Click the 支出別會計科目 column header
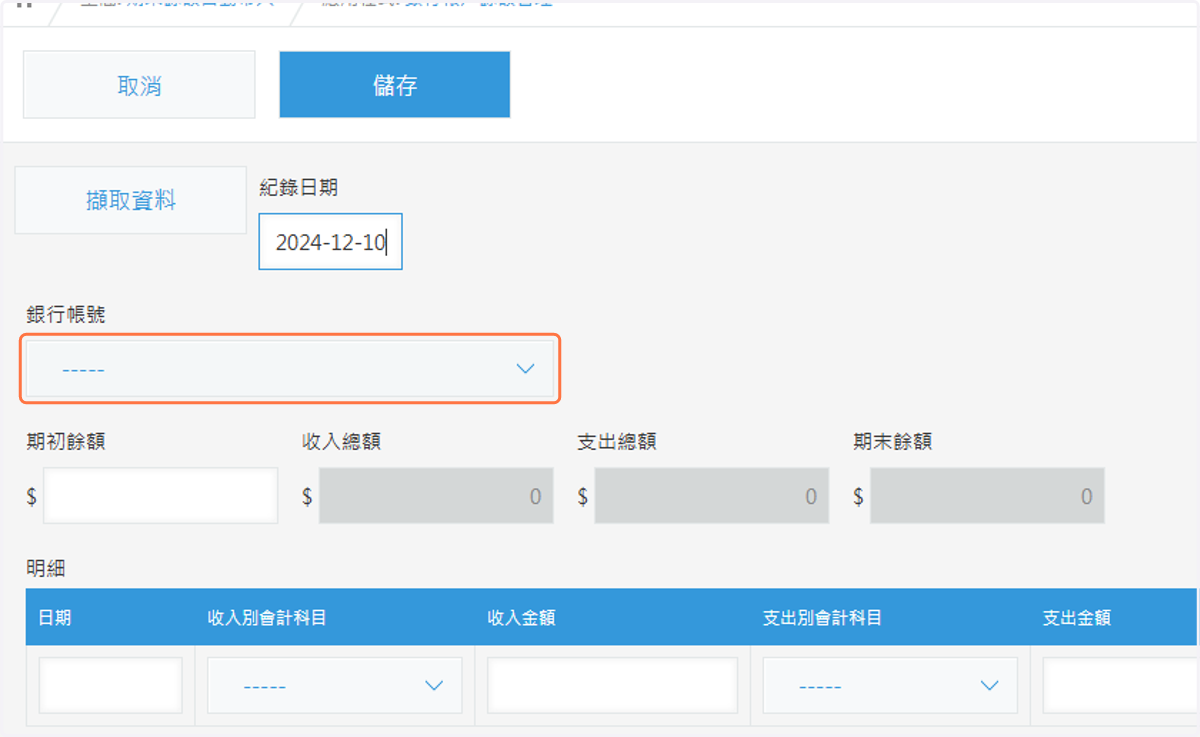 [822, 617]
